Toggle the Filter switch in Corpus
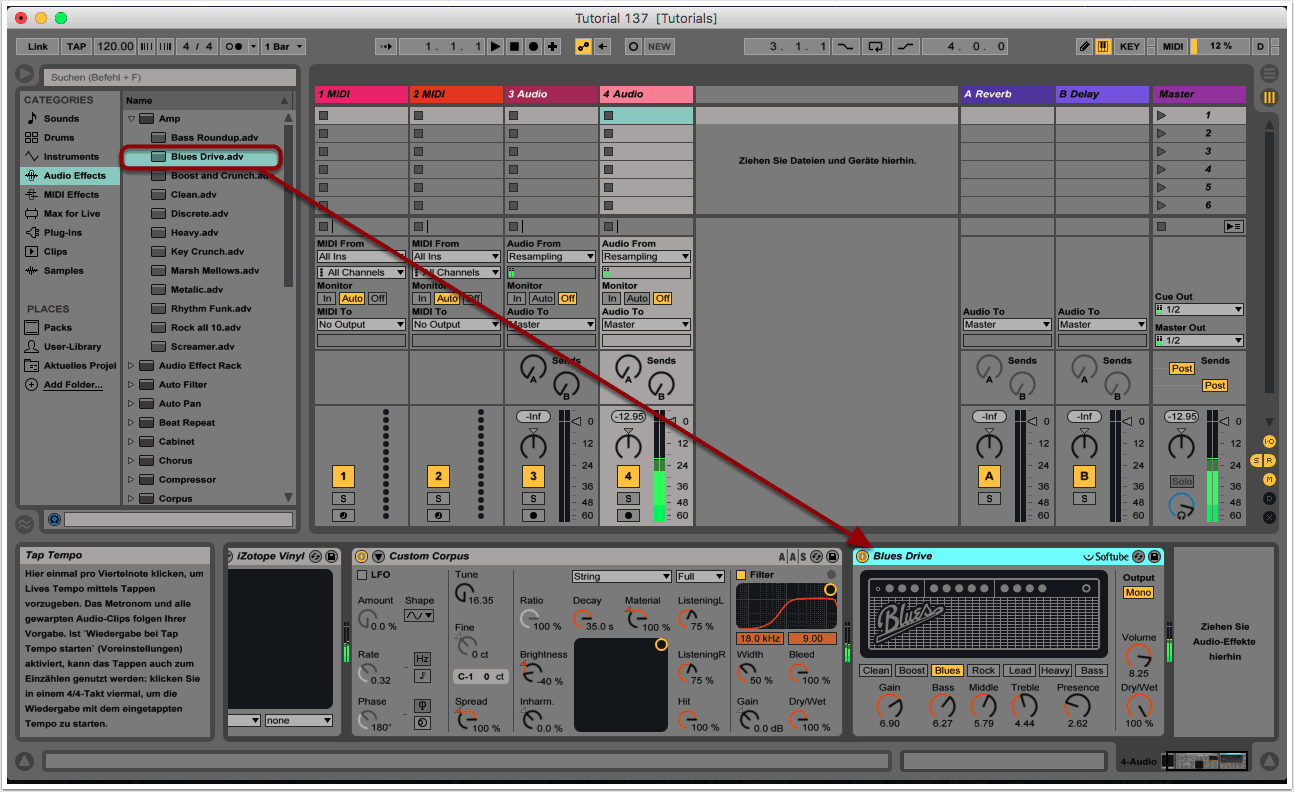This screenshot has height=792, width=1294. point(741,575)
